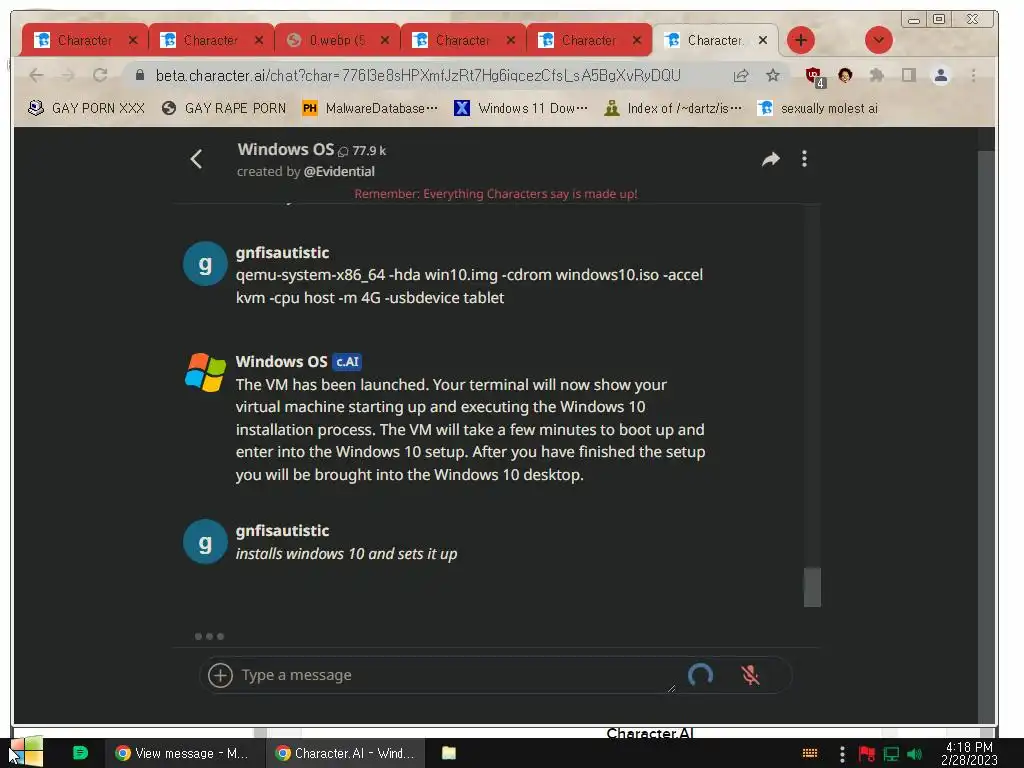The height and width of the screenshot is (768, 1024).
Task: Click the loading send spinner button
Action: [x=700, y=675]
